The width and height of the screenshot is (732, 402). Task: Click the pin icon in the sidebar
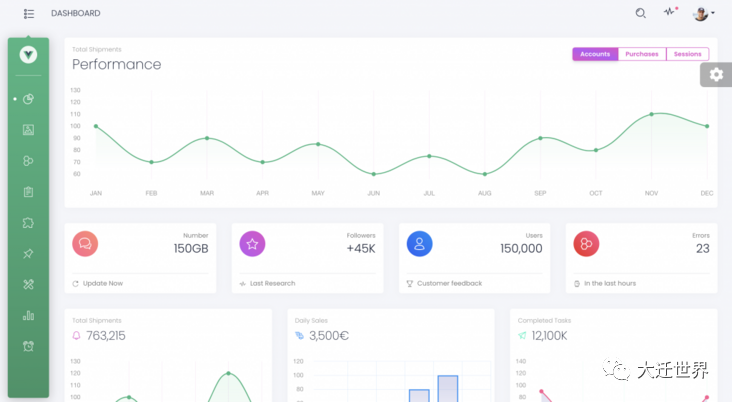(x=29, y=253)
